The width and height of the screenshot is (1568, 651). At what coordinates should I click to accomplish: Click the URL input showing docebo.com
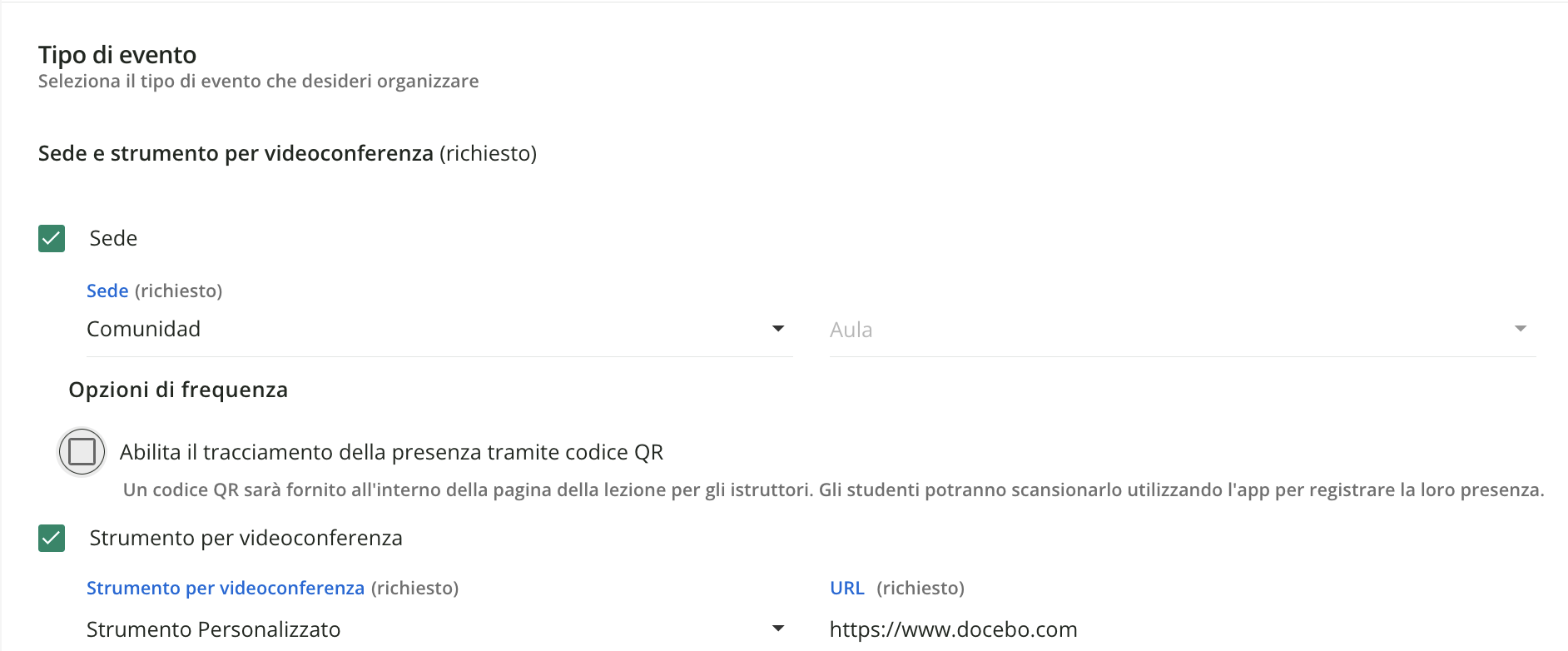[x=952, y=629]
